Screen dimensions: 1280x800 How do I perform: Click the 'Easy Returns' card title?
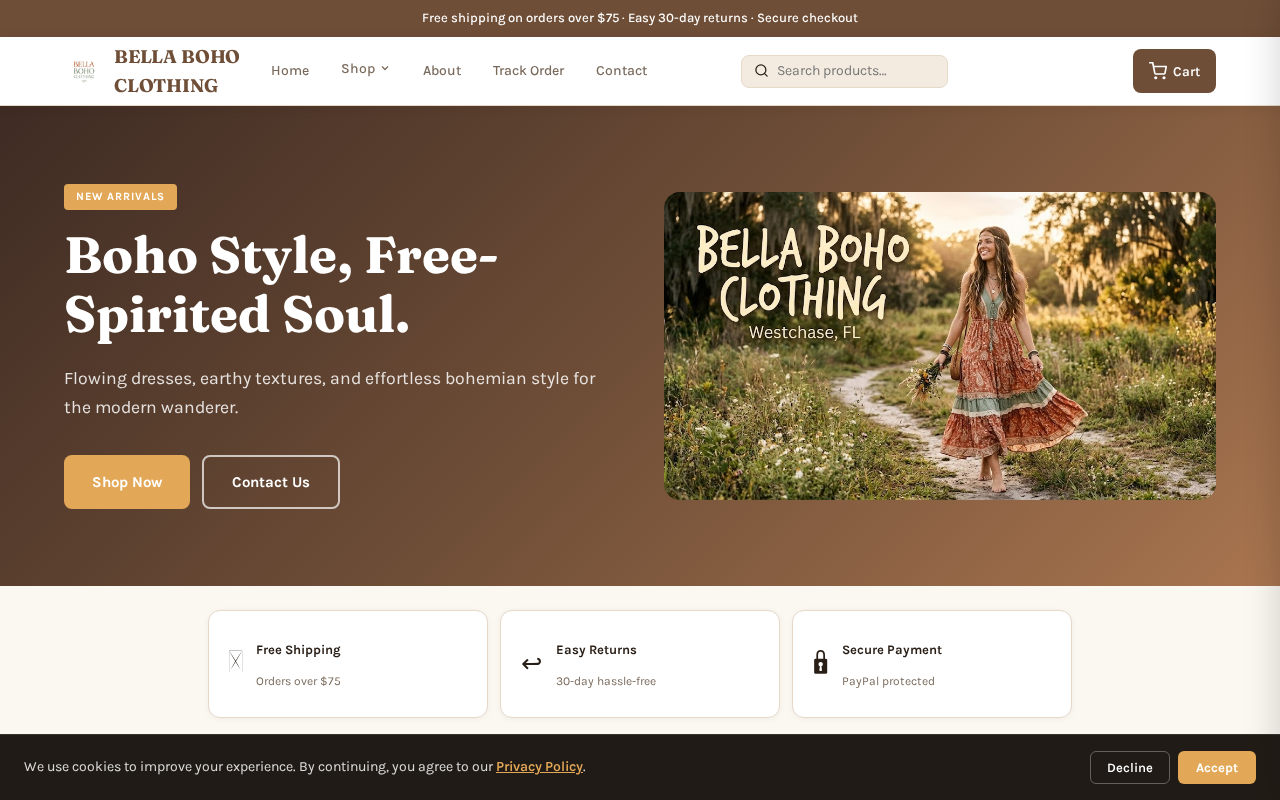(x=596, y=650)
